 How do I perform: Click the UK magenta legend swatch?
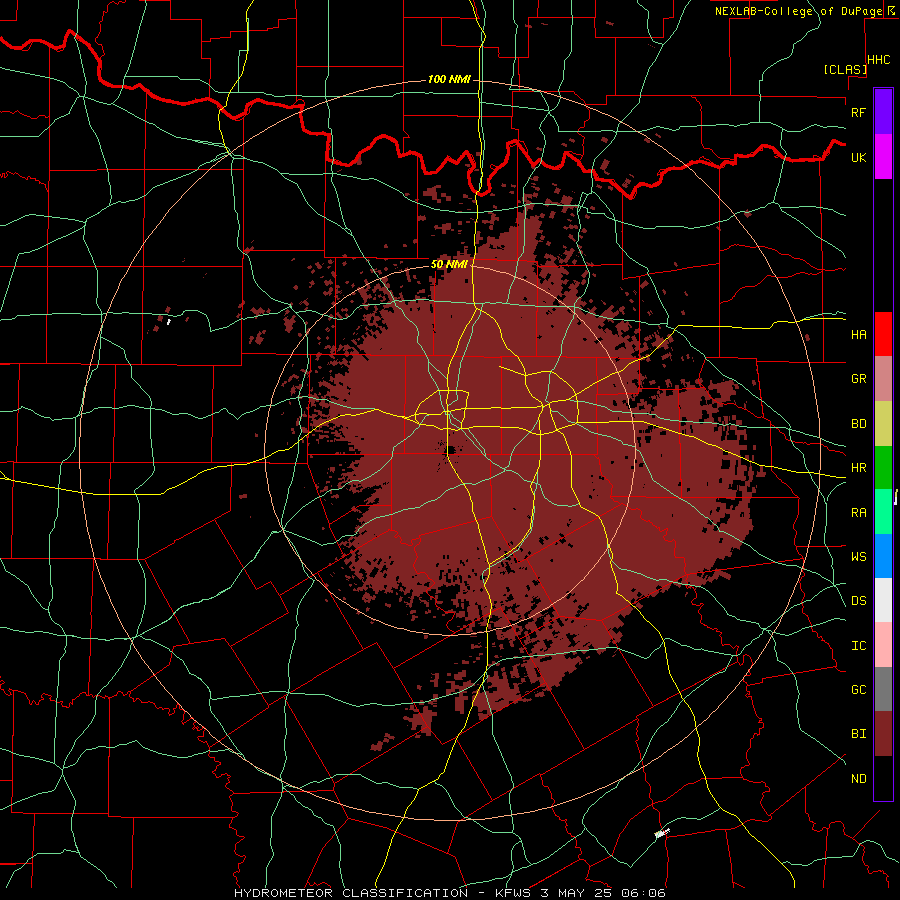click(x=883, y=157)
